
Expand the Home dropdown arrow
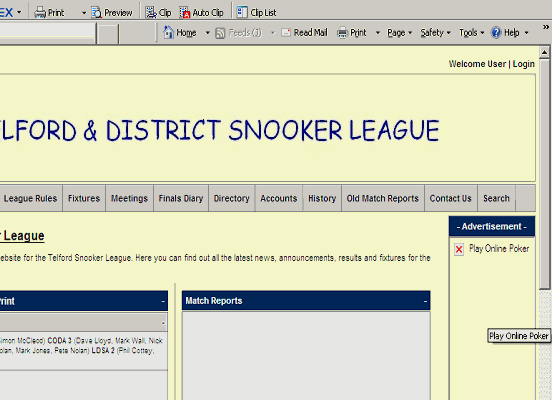pos(207,33)
